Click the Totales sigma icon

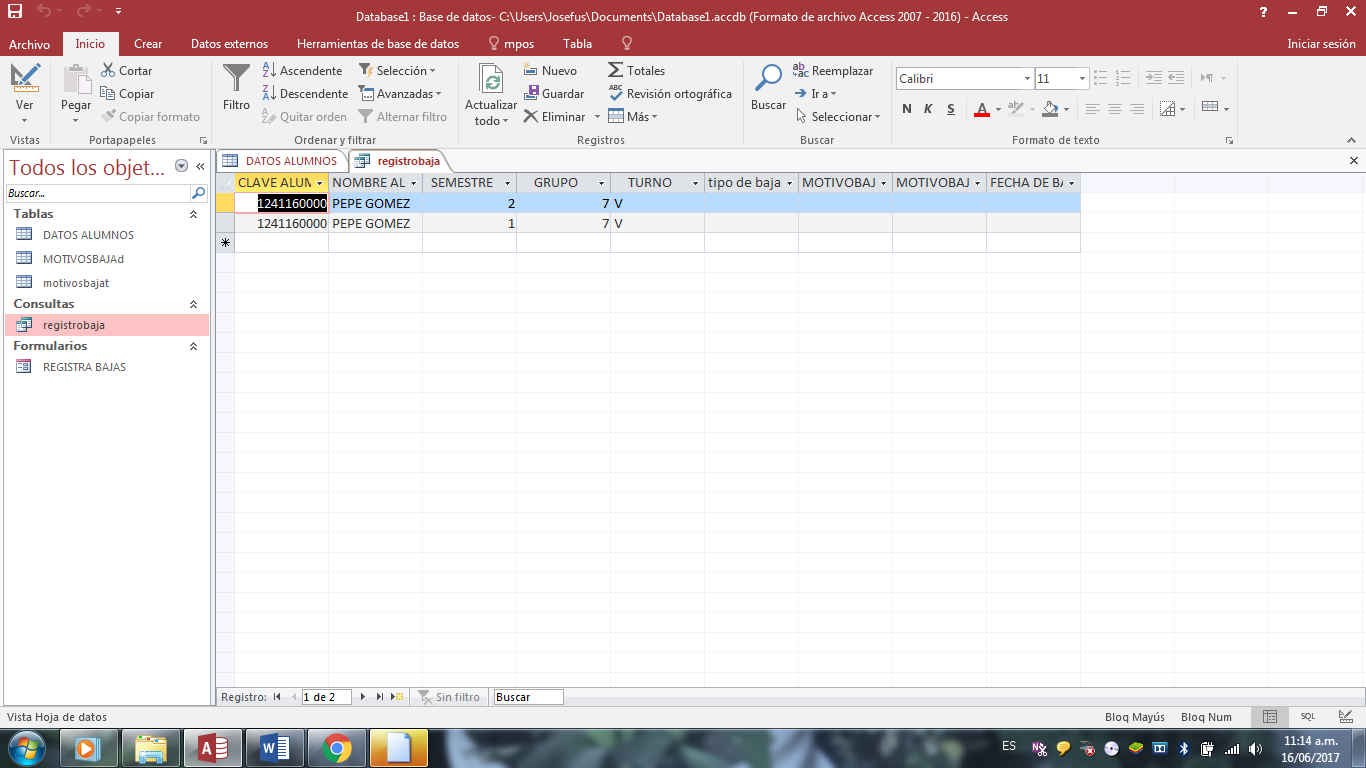point(616,71)
